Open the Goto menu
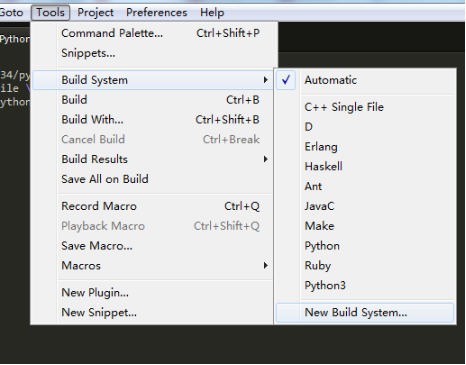466x365 pixels. coord(12,13)
